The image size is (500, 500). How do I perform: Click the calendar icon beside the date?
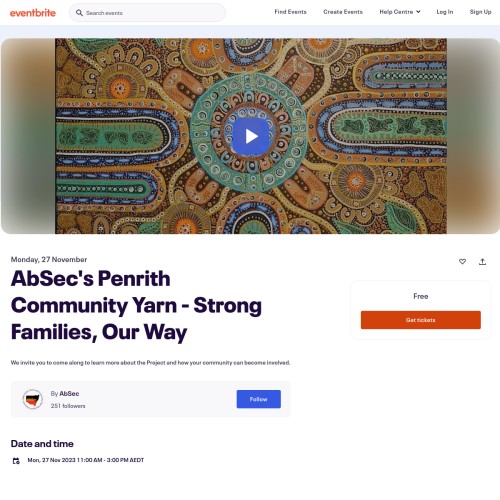pyautogui.click(x=16, y=461)
